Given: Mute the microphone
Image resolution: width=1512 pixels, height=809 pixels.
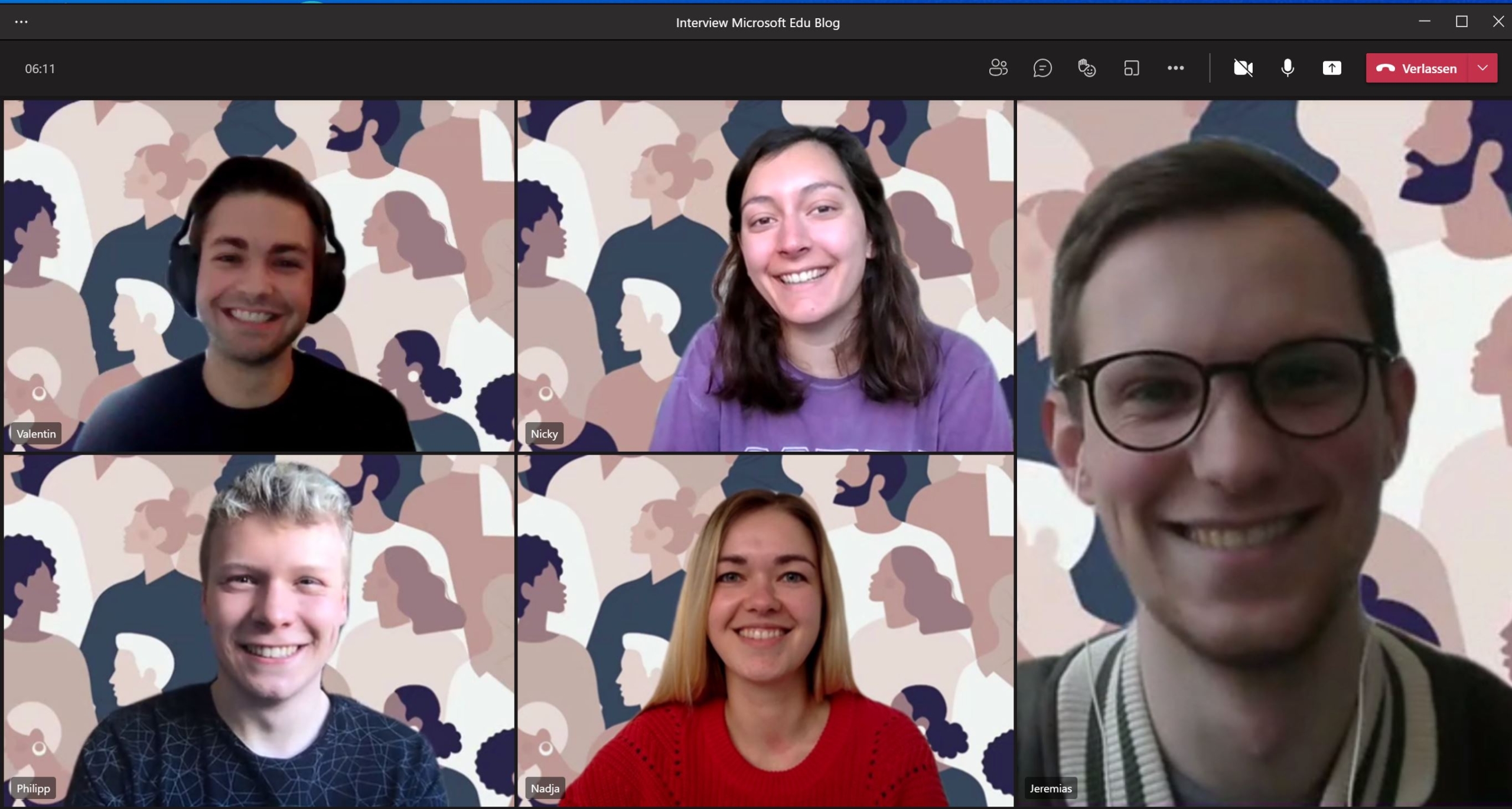Looking at the screenshot, I should [x=1288, y=68].
